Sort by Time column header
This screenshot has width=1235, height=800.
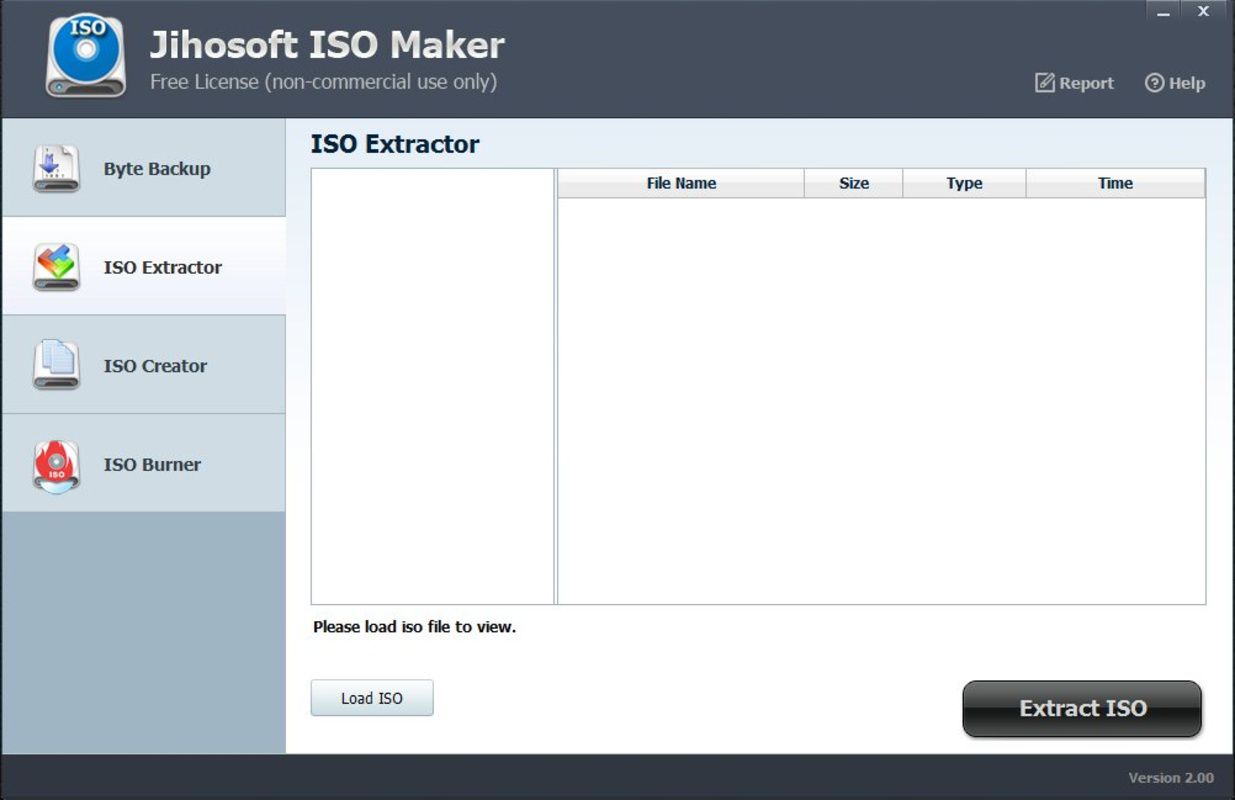click(1115, 183)
